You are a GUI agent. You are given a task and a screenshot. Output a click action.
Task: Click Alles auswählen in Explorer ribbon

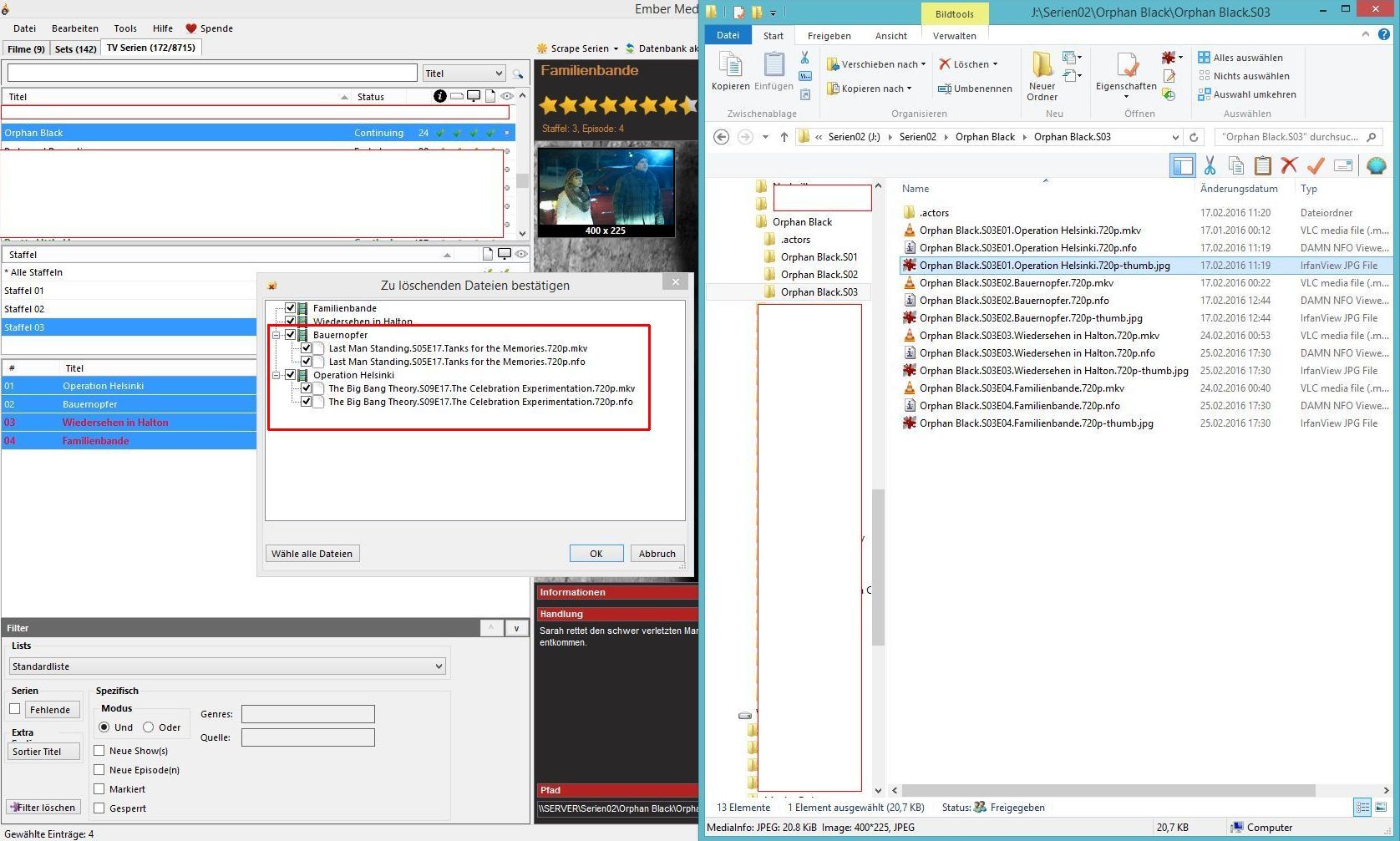coord(1240,58)
